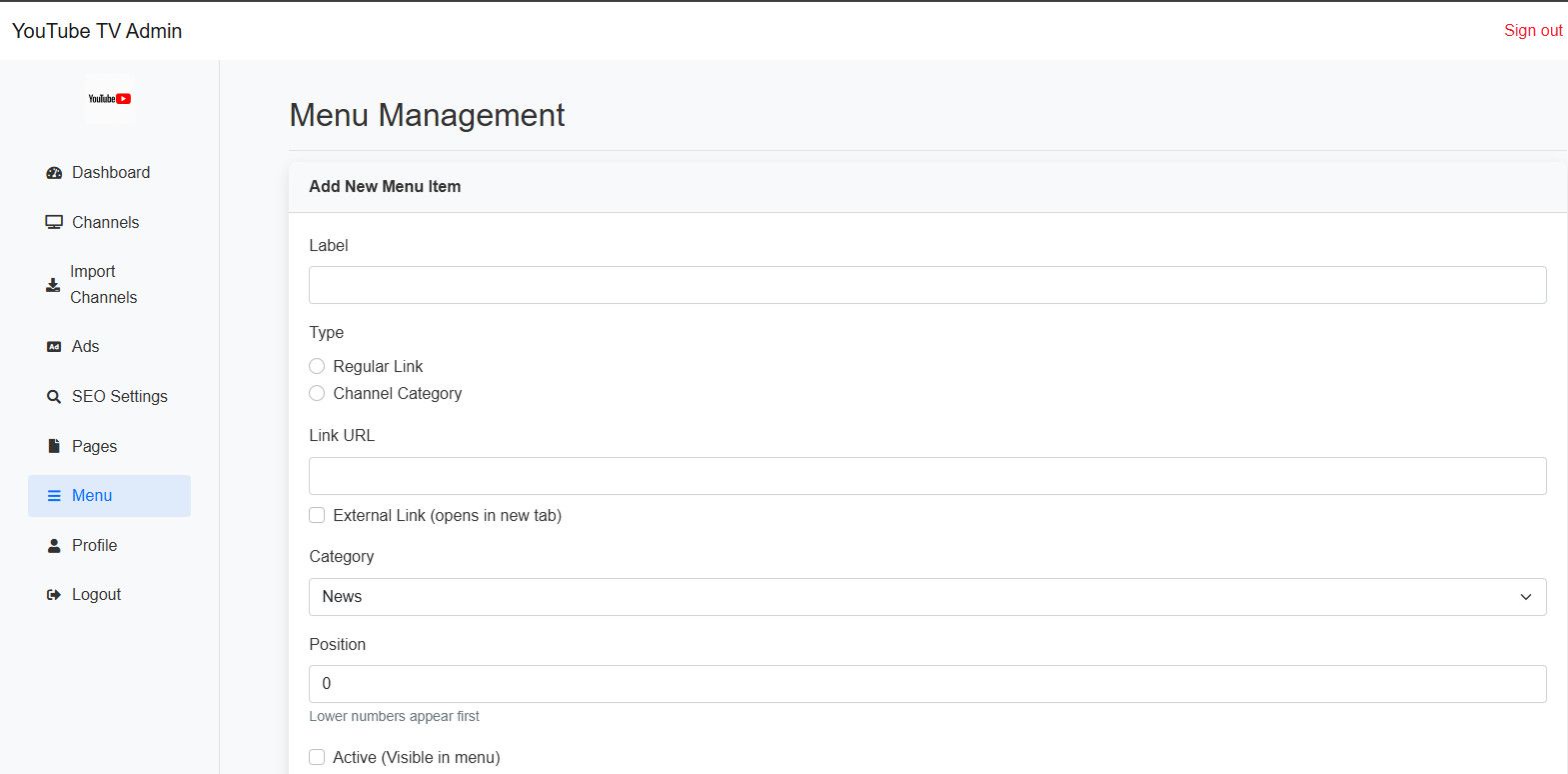Enable External Link opens in new tab
Image resolution: width=1568 pixels, height=774 pixels.
(x=317, y=516)
